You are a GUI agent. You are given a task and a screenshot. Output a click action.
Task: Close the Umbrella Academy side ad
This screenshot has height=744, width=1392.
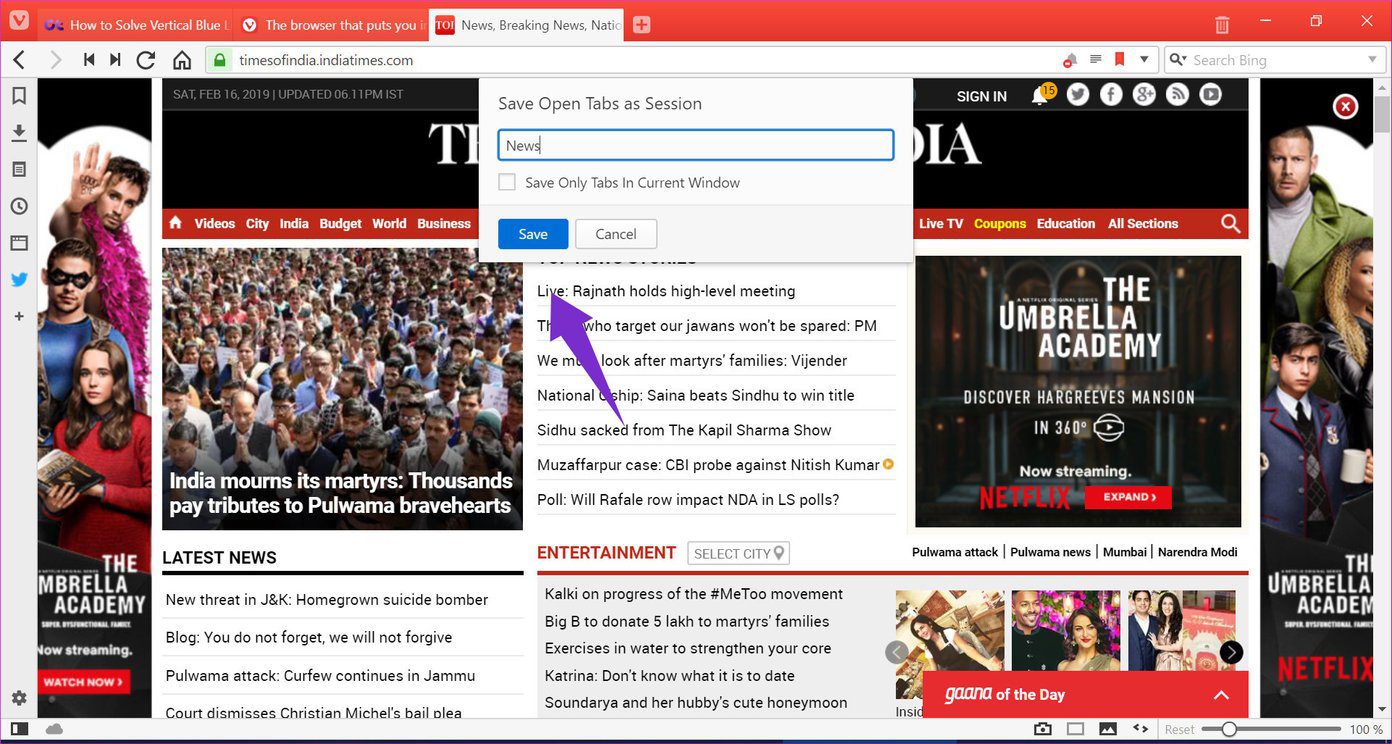coord(1346,106)
